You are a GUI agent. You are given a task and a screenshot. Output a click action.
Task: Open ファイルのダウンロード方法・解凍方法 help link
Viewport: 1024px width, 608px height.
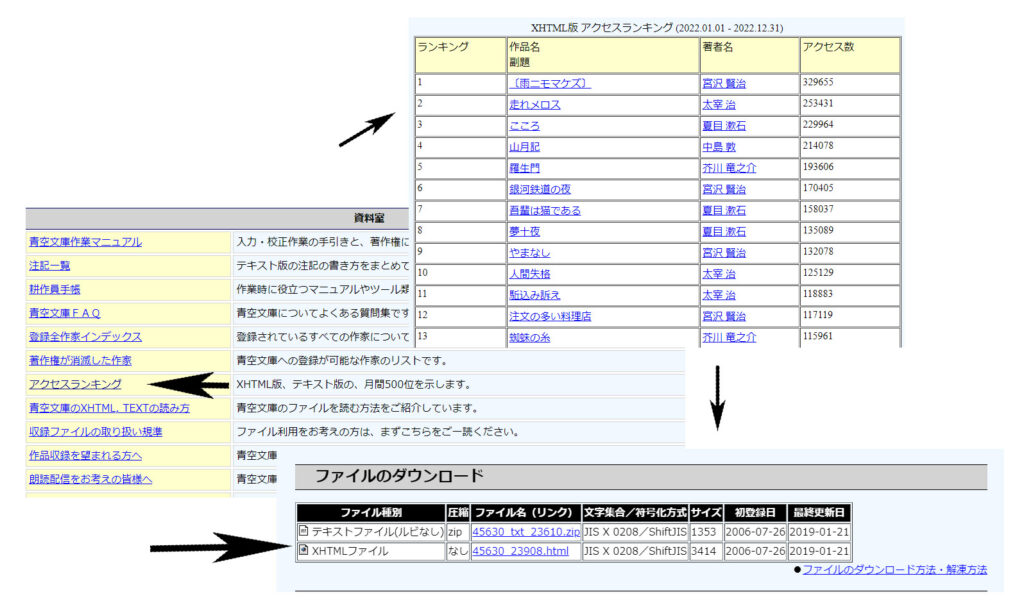coord(895,569)
